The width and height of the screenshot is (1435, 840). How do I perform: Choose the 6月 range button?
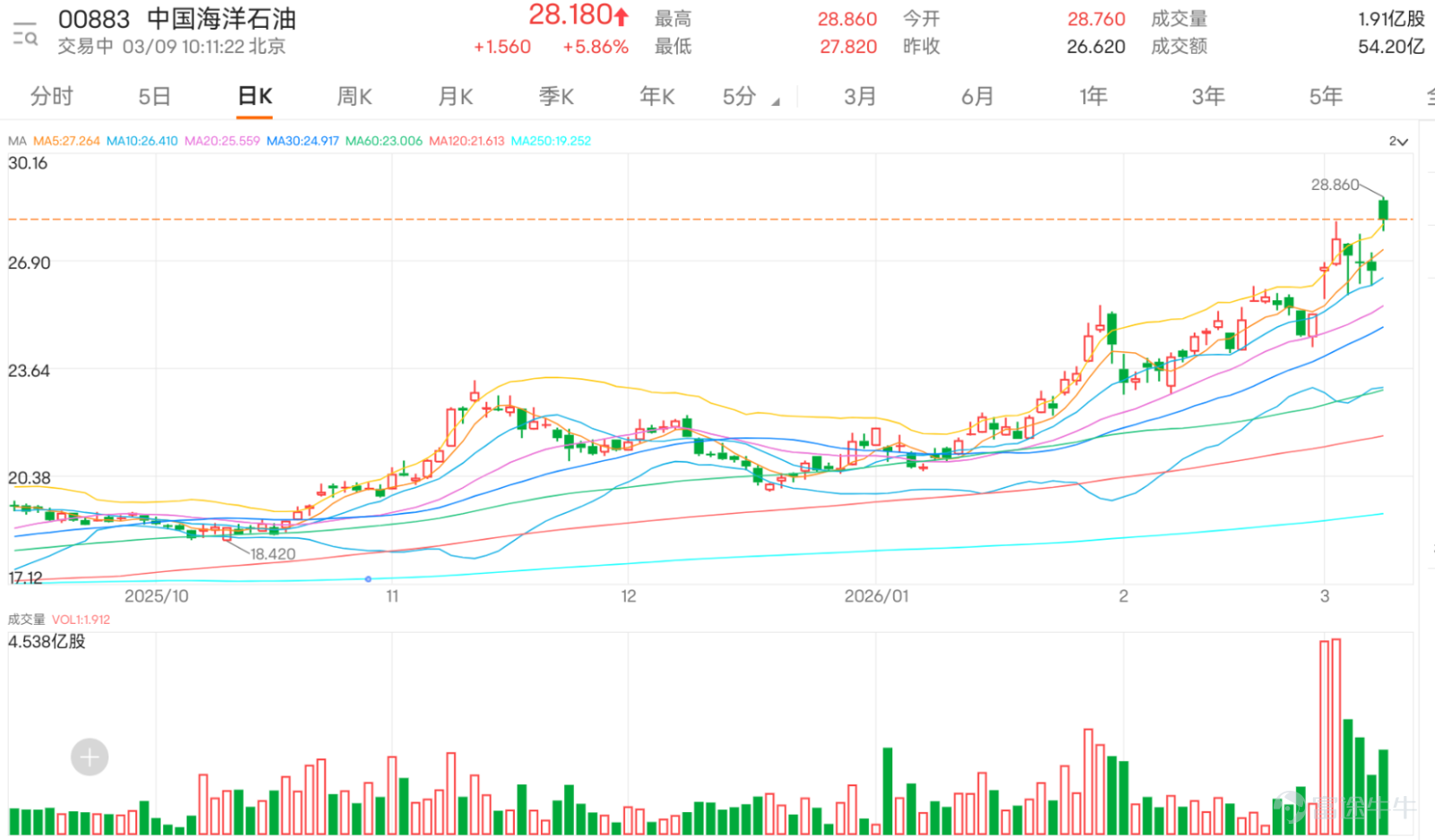[x=978, y=97]
